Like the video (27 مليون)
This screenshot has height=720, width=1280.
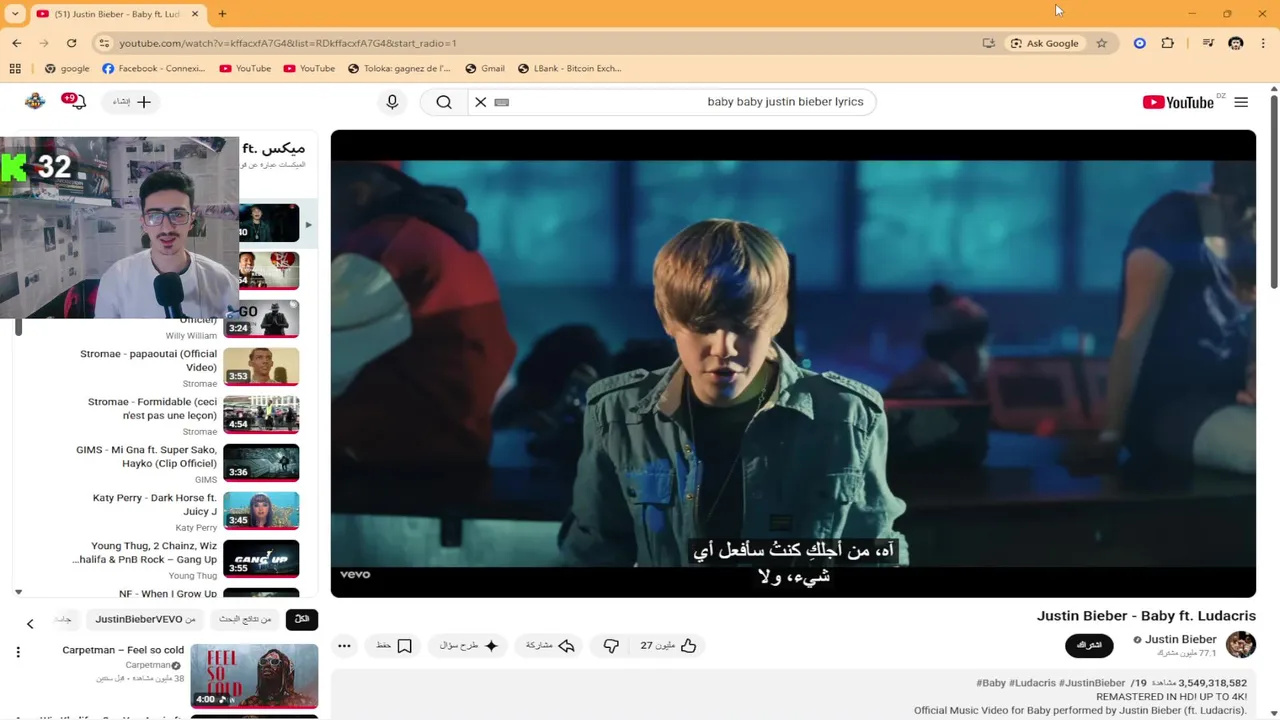pos(668,646)
